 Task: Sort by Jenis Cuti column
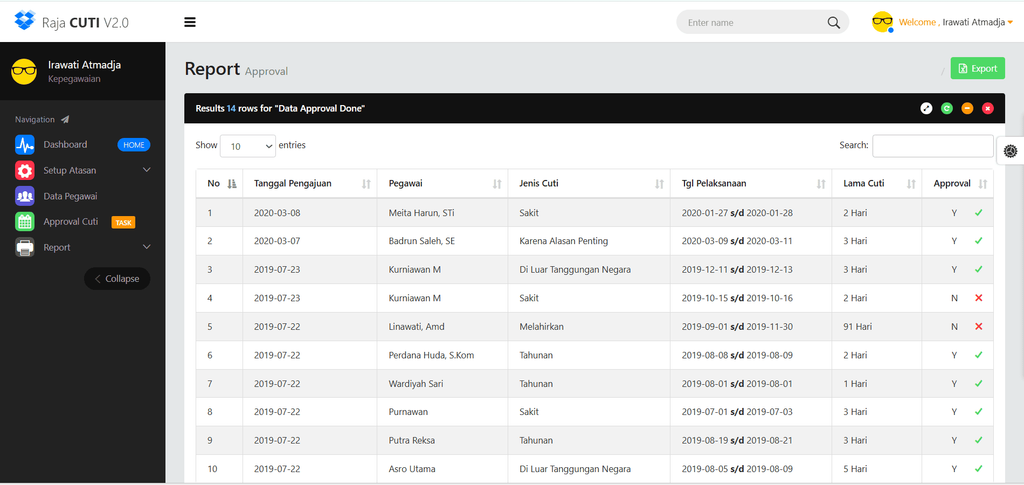589,184
